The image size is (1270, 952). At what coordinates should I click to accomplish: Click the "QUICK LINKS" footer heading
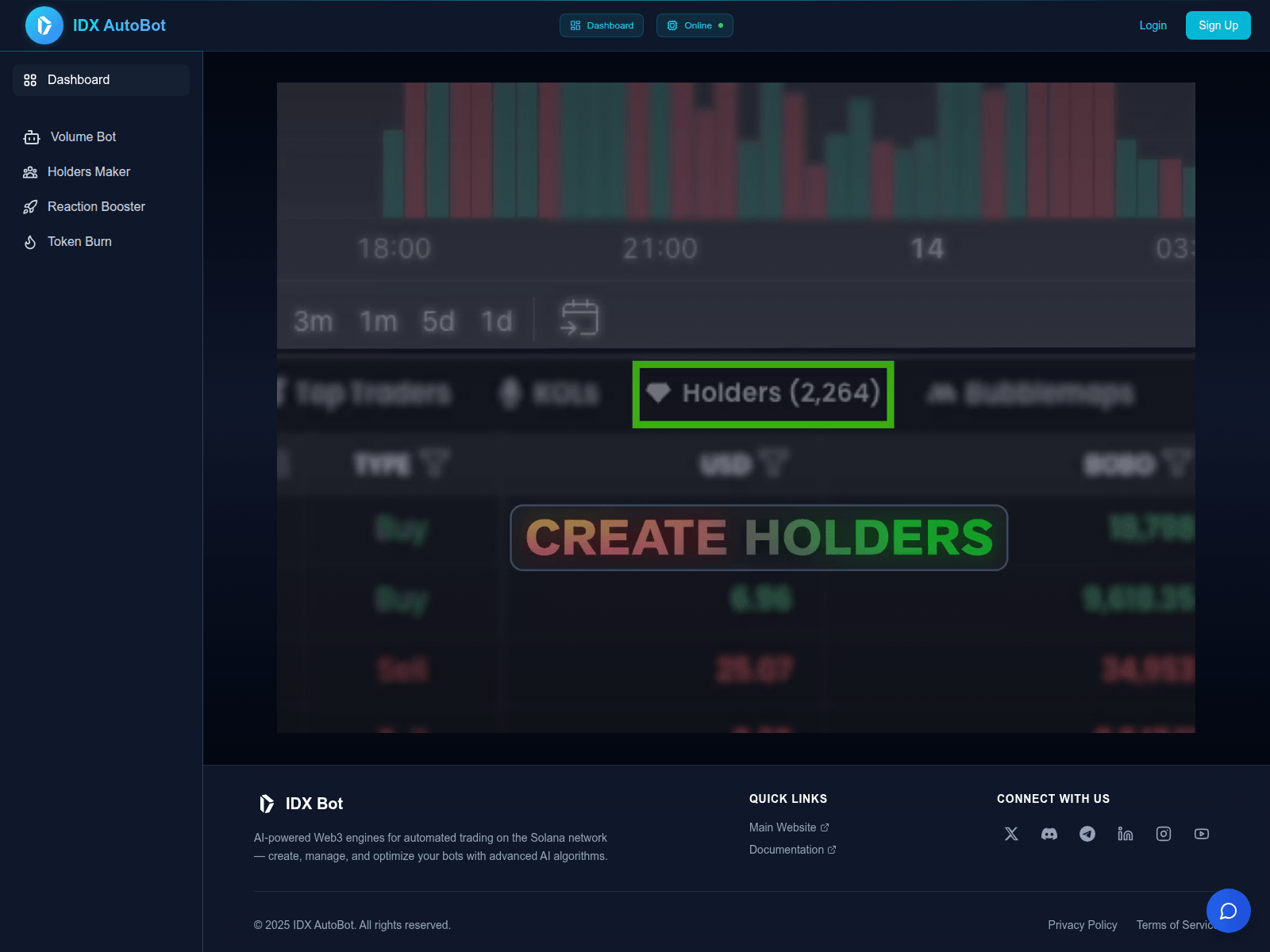click(788, 799)
